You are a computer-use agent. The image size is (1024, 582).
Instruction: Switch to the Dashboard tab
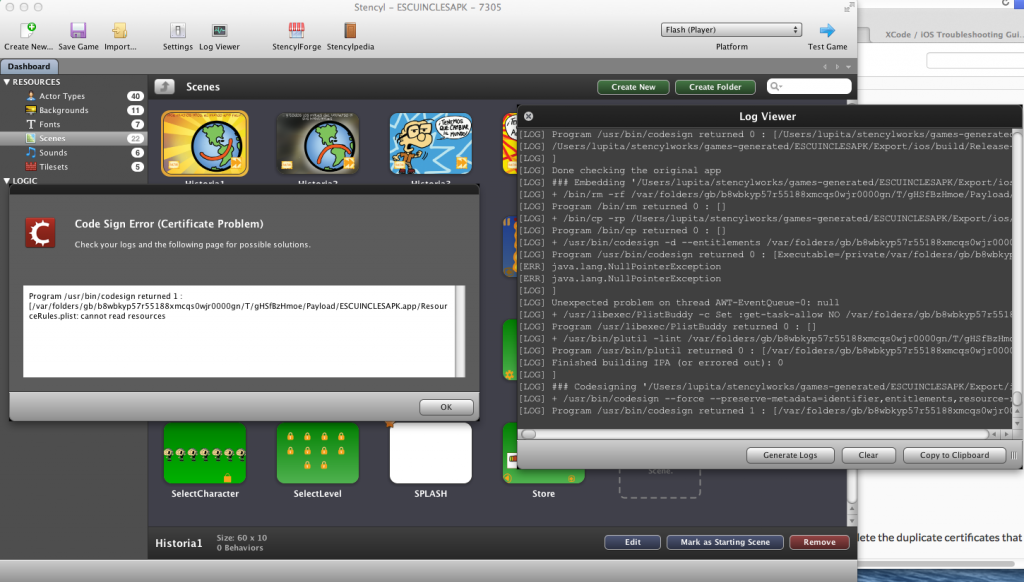click(29, 66)
